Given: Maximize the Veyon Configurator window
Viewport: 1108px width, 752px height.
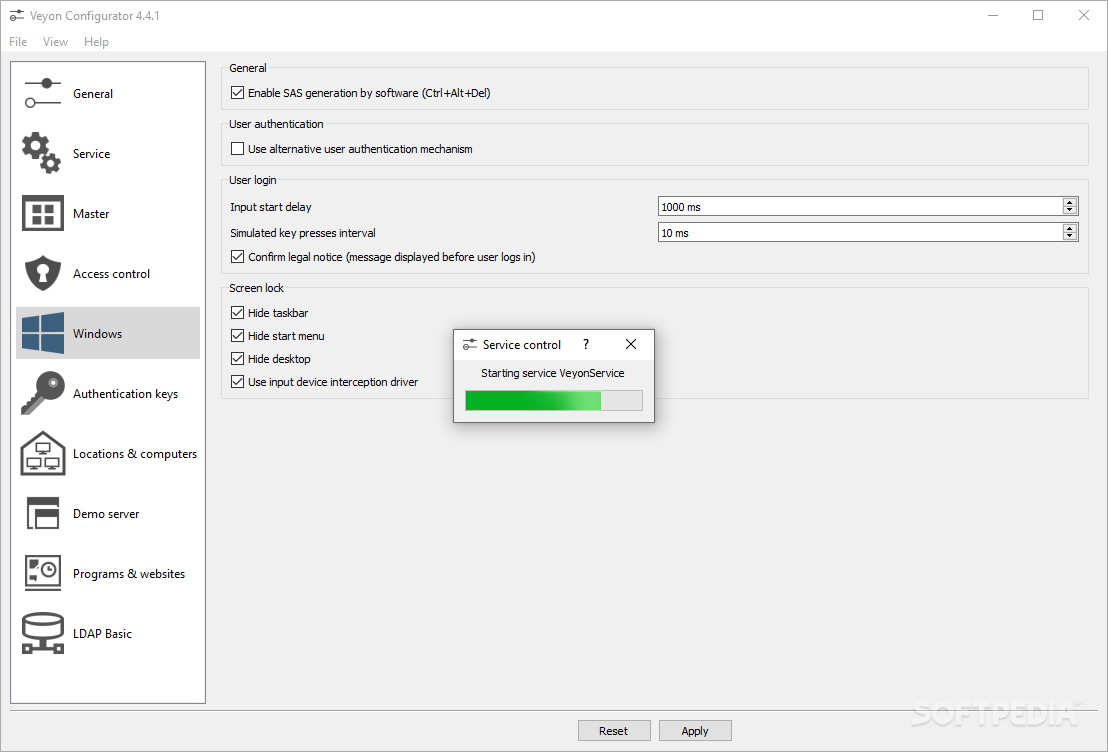Looking at the screenshot, I should pyautogui.click(x=1038, y=16).
